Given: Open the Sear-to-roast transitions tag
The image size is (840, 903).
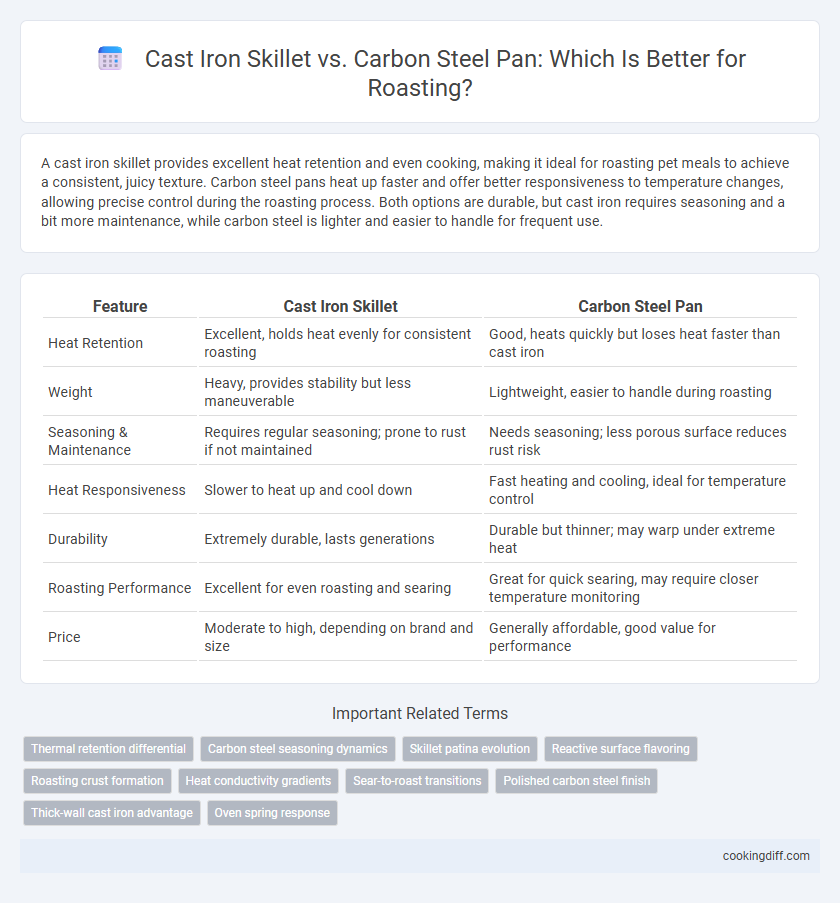Looking at the screenshot, I should (417, 781).
